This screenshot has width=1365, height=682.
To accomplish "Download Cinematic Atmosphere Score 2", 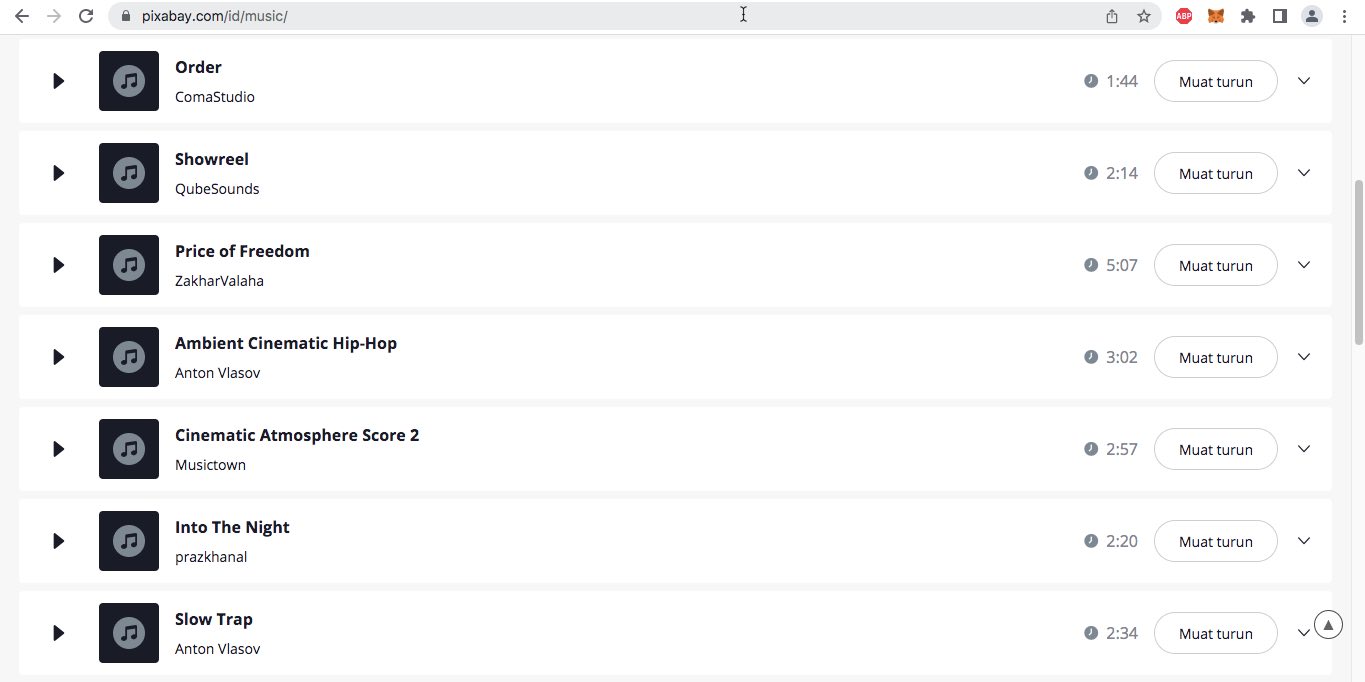I will click(1216, 449).
